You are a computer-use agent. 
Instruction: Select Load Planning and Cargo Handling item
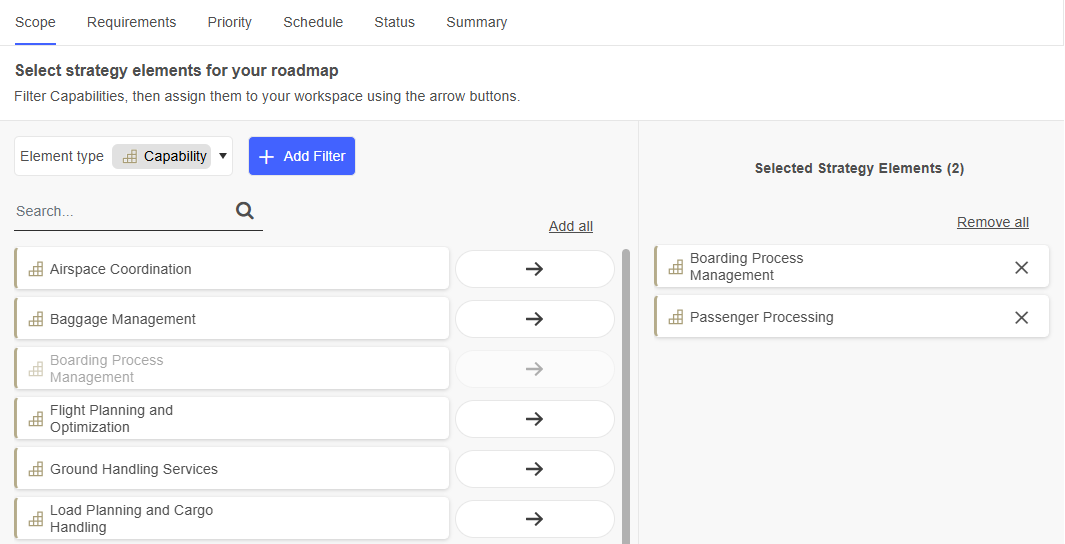232,519
